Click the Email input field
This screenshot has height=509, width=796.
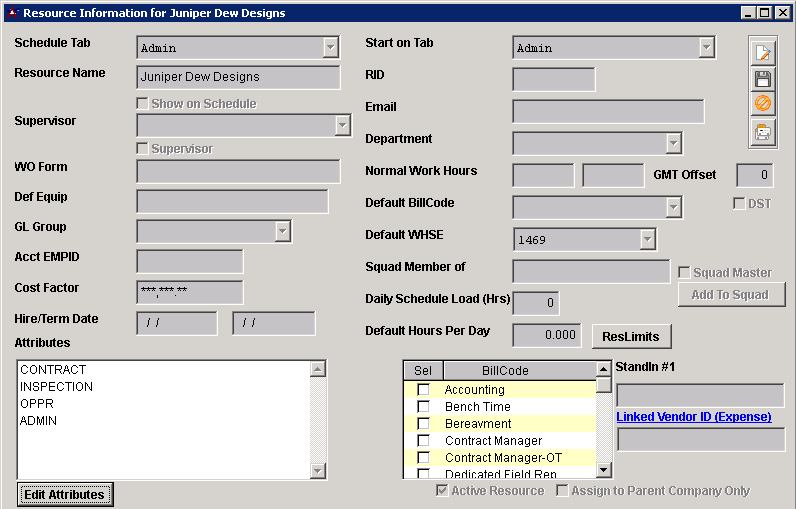[x=608, y=111]
